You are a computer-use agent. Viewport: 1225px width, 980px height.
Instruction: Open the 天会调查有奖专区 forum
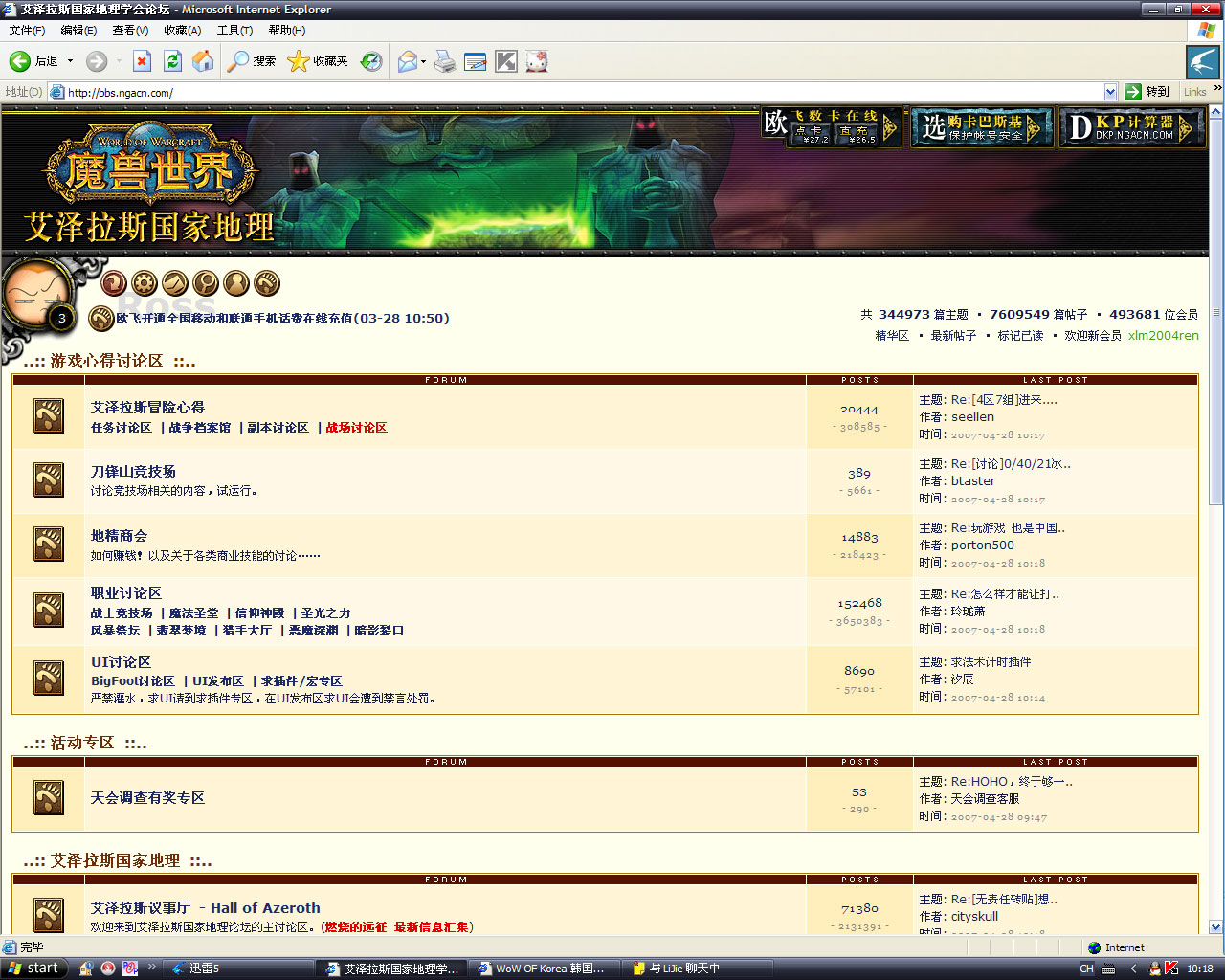click(147, 798)
